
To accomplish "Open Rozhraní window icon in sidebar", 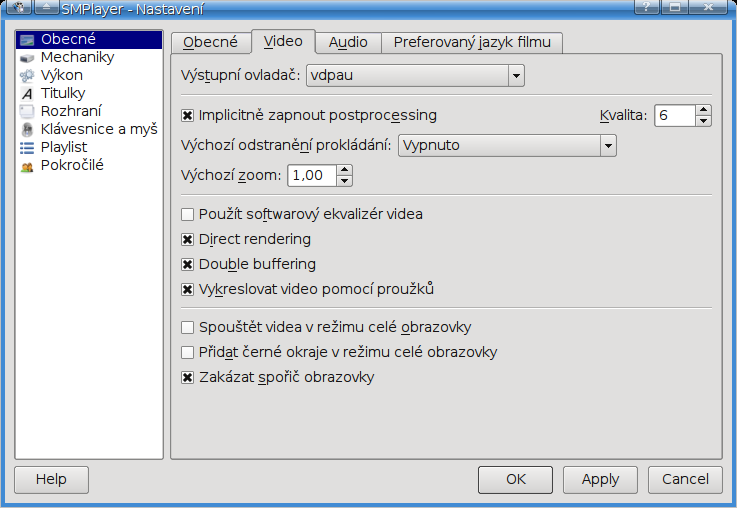I will [x=27, y=111].
